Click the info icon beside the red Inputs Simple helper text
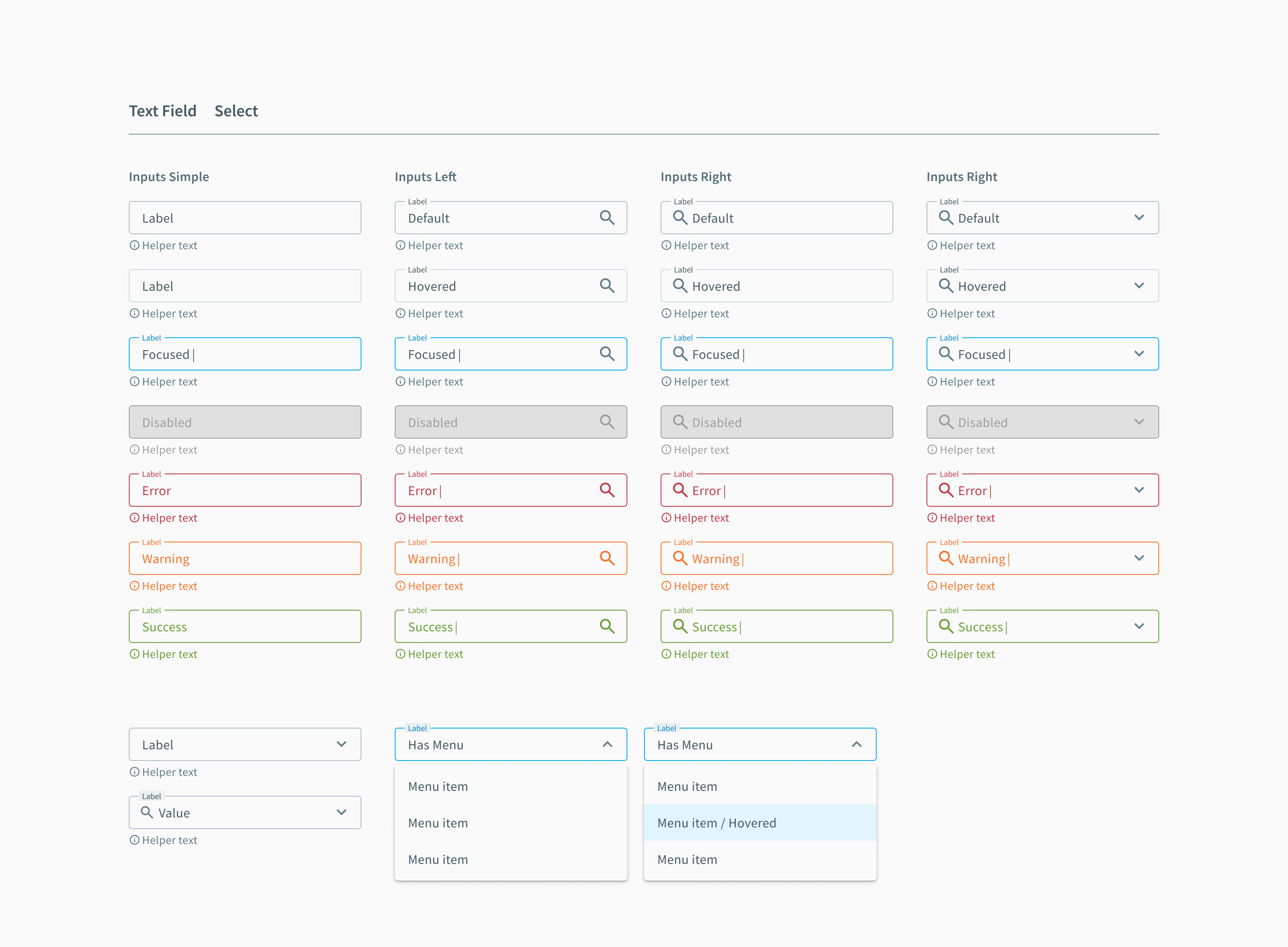This screenshot has width=1288, height=947. coord(134,518)
